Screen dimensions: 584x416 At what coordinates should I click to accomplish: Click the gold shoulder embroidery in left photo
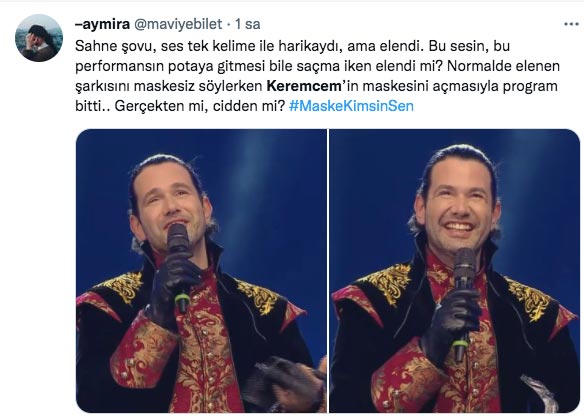(x=123, y=286)
